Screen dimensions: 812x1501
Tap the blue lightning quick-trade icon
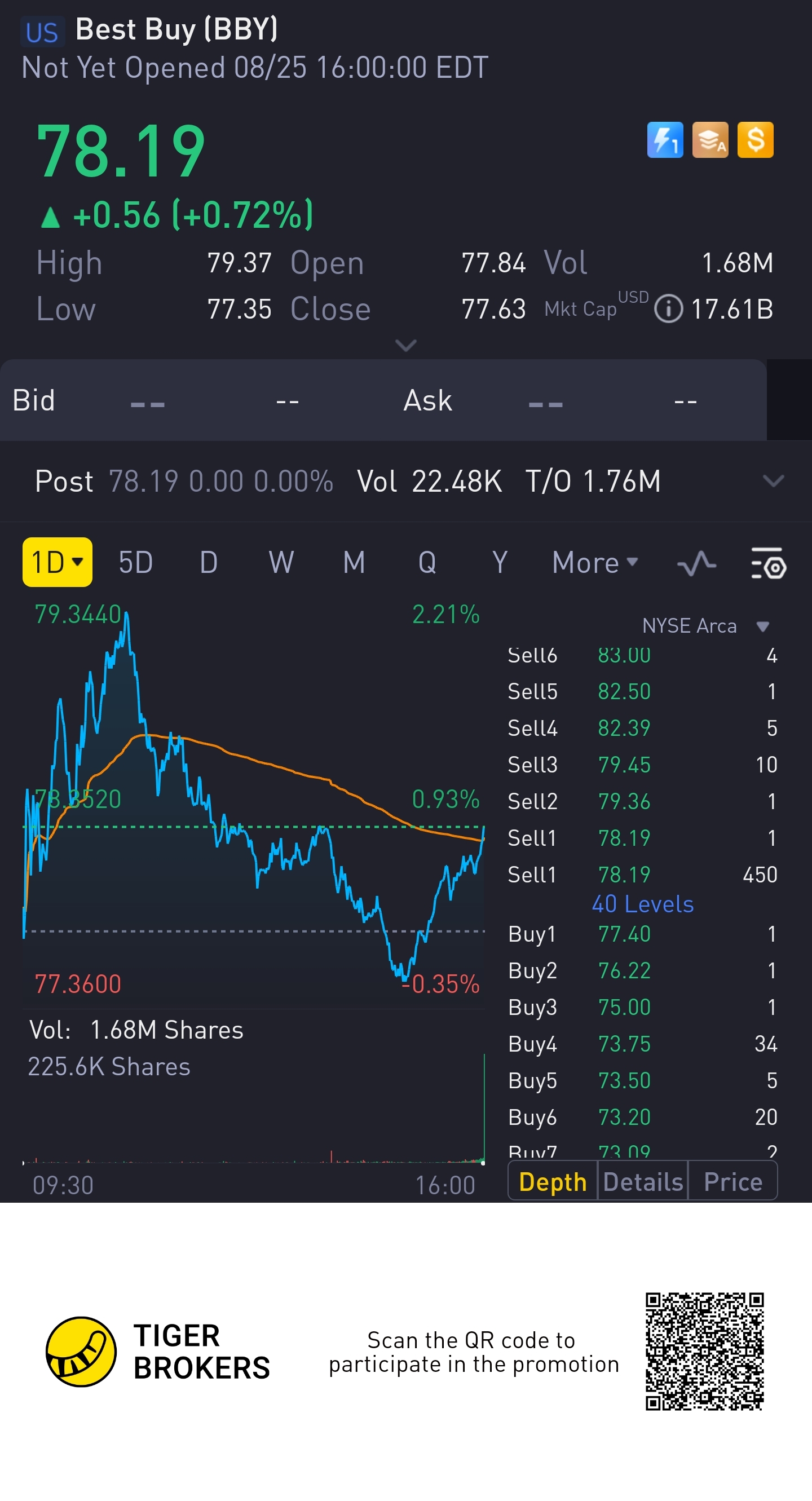click(x=664, y=140)
